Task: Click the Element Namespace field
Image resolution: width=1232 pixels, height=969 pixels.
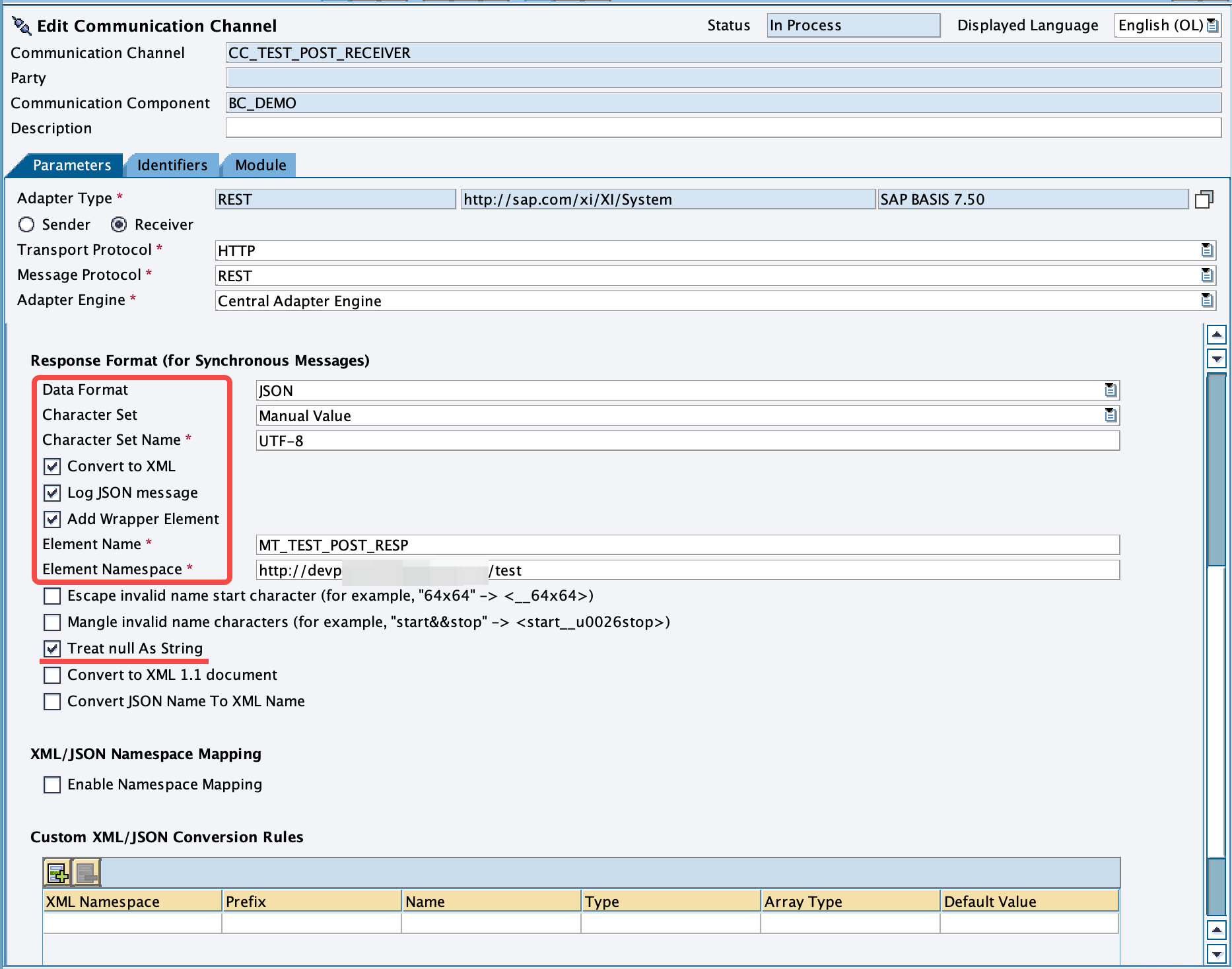Action: (688, 570)
